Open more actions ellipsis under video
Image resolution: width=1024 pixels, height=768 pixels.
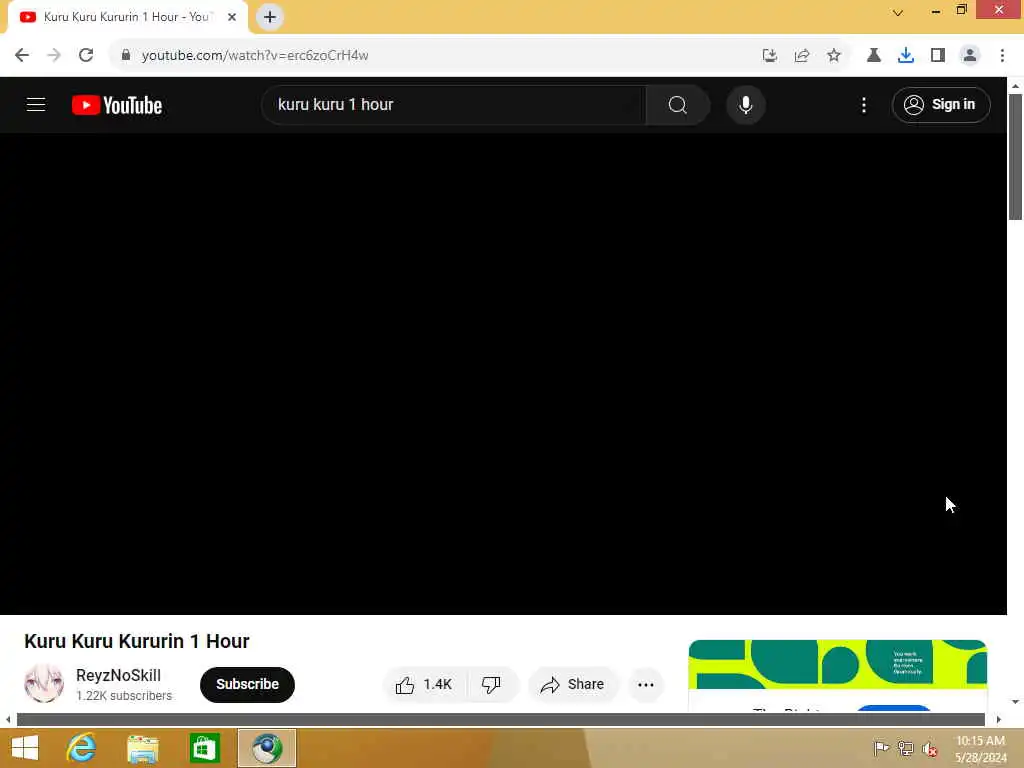(646, 684)
